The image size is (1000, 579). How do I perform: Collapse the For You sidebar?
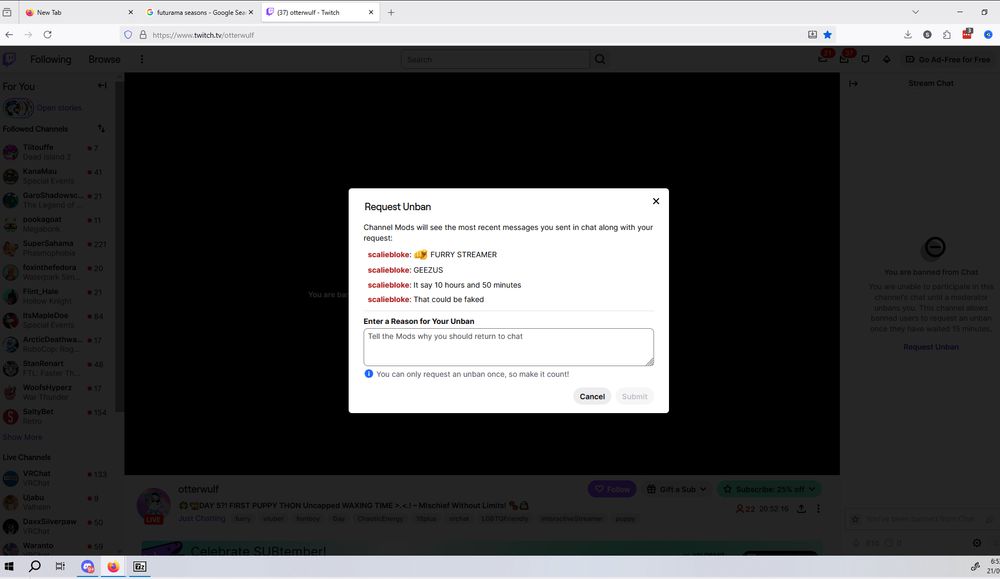pyautogui.click(x=102, y=85)
